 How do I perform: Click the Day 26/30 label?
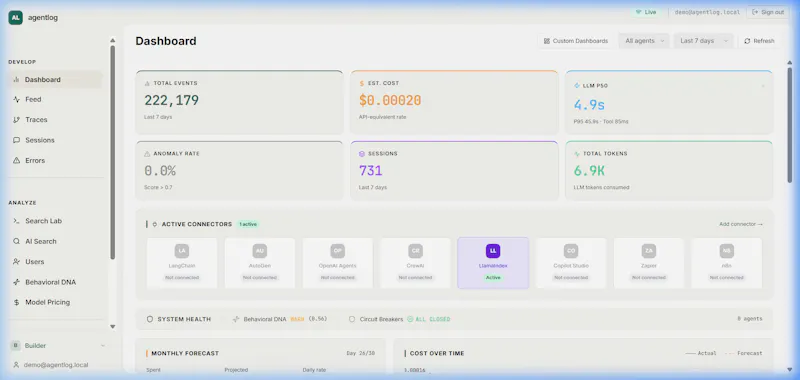pos(360,353)
